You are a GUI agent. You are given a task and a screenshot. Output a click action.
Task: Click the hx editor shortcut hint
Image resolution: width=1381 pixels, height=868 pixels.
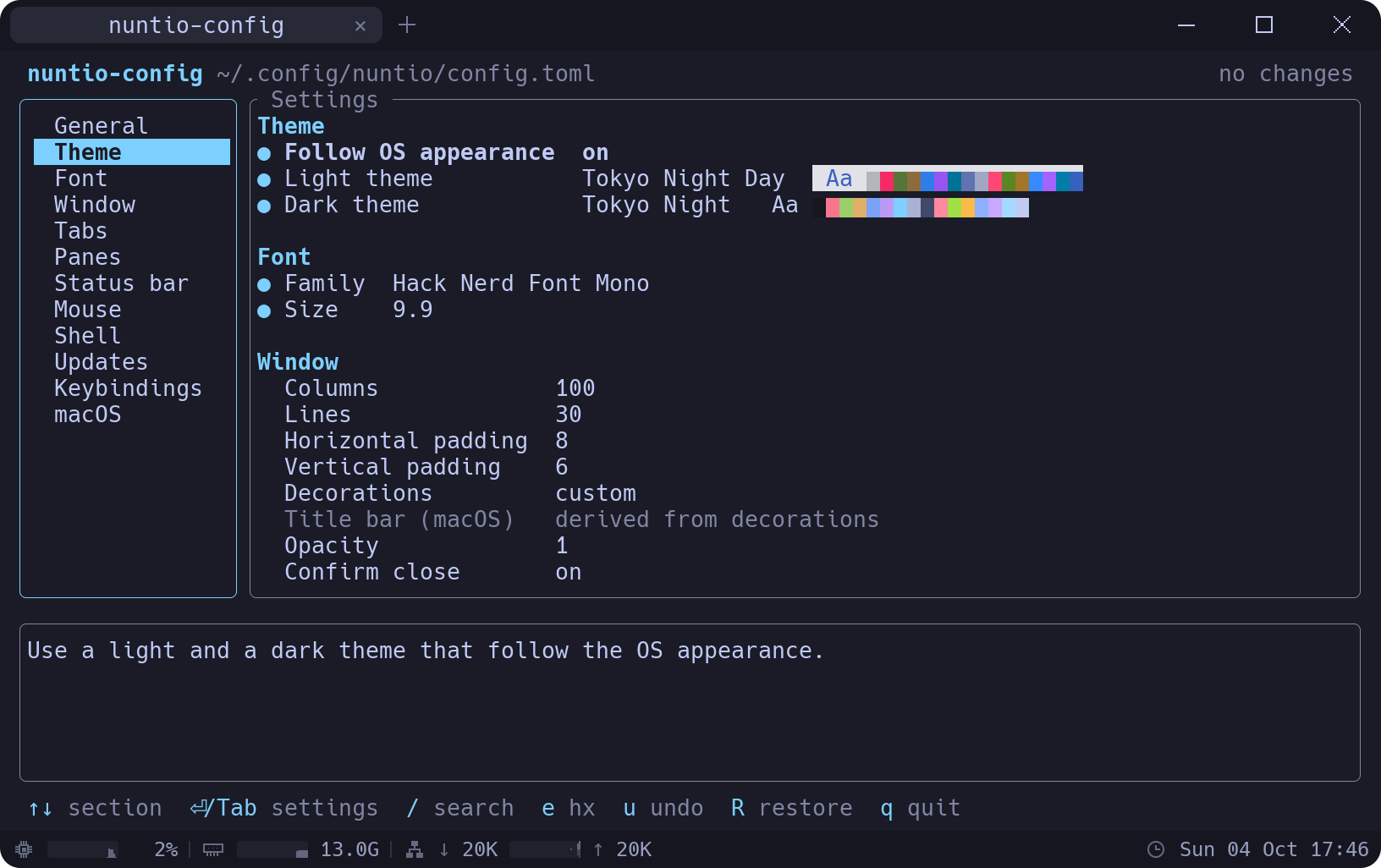(x=568, y=808)
